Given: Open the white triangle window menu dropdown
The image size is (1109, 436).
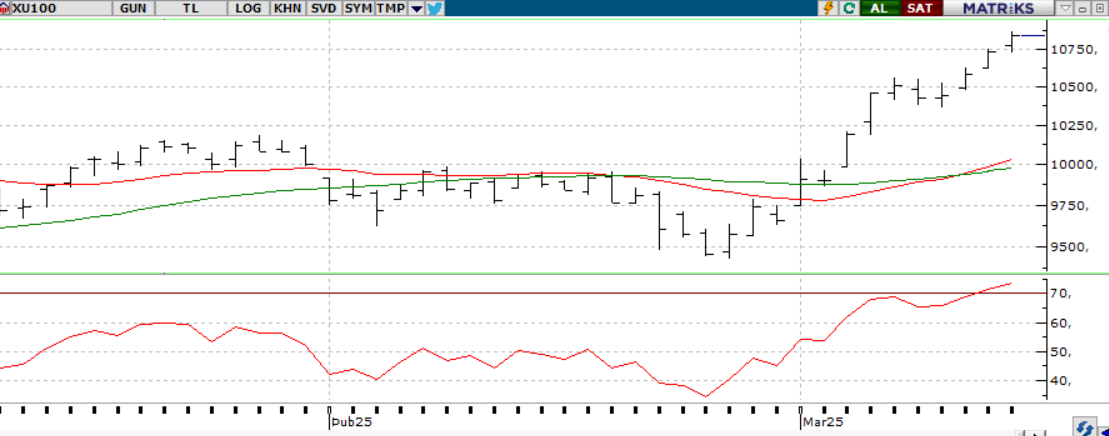Looking at the screenshot, I should click(x=1066, y=8).
